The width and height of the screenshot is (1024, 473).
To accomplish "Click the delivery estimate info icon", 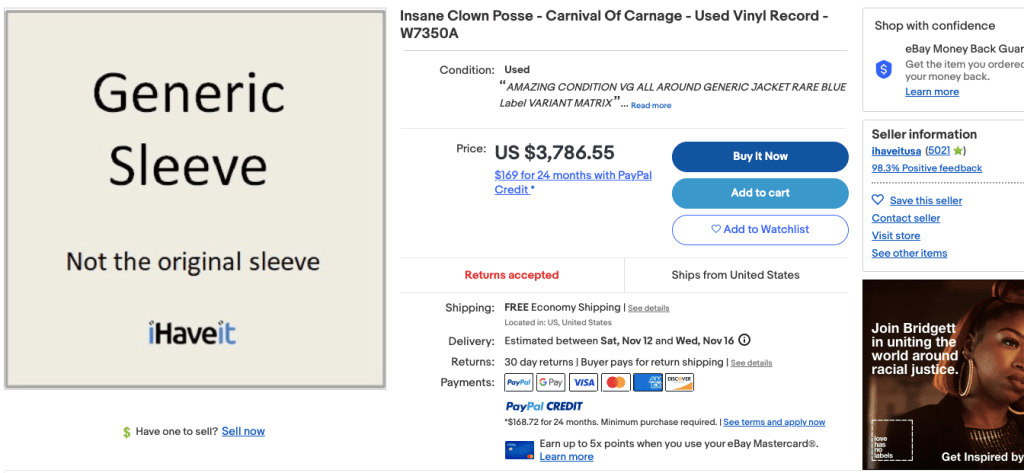I will coord(745,340).
